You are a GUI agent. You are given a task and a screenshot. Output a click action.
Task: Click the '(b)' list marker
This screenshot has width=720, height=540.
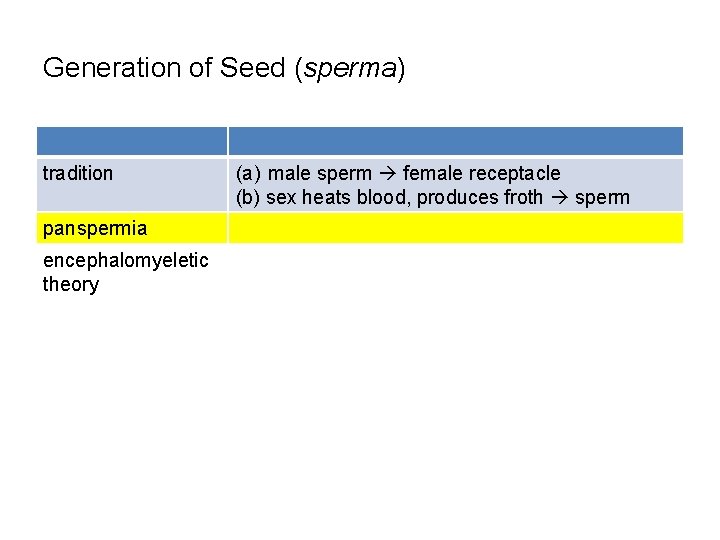click(x=249, y=197)
